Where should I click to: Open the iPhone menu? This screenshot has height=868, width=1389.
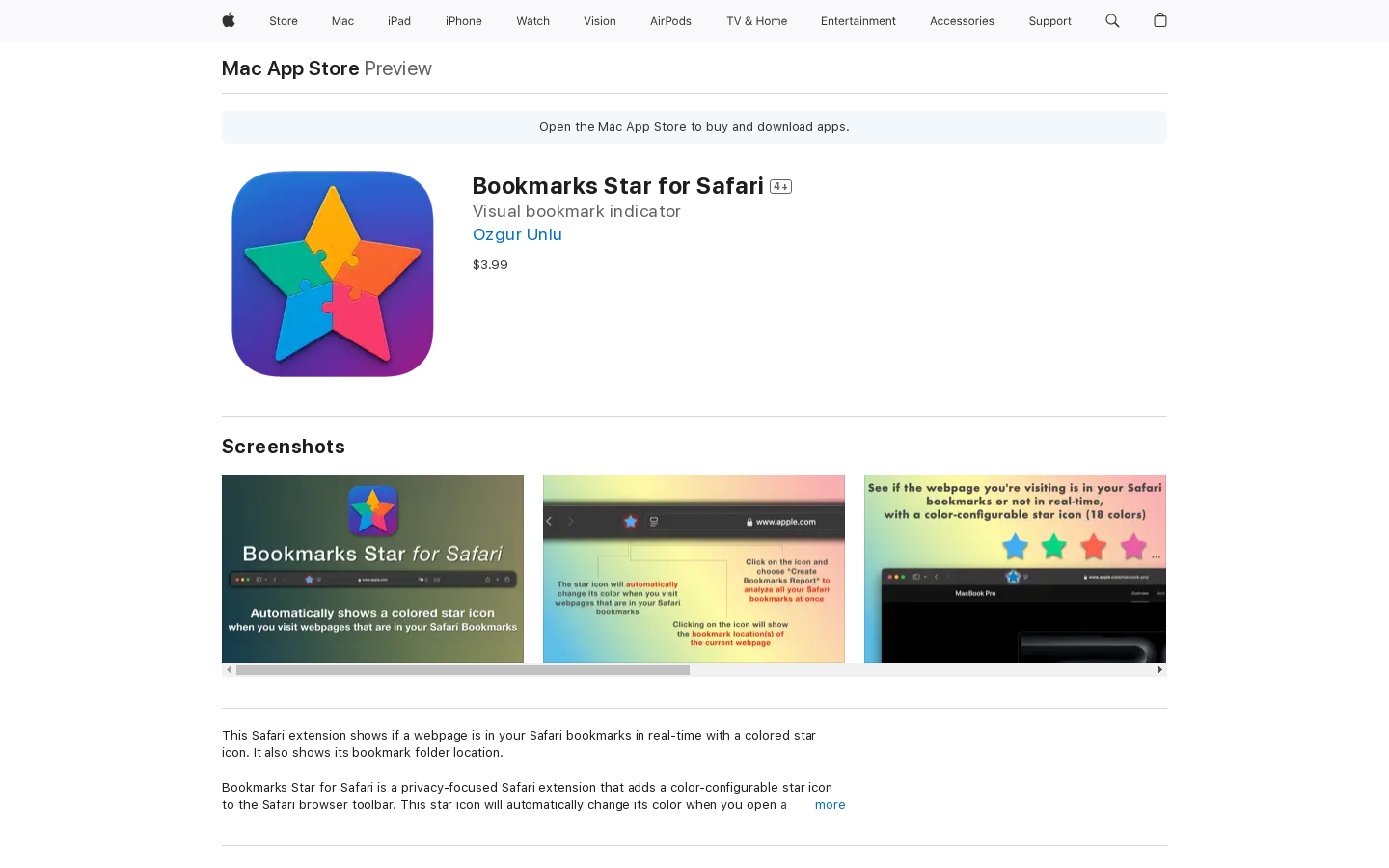pos(464,21)
